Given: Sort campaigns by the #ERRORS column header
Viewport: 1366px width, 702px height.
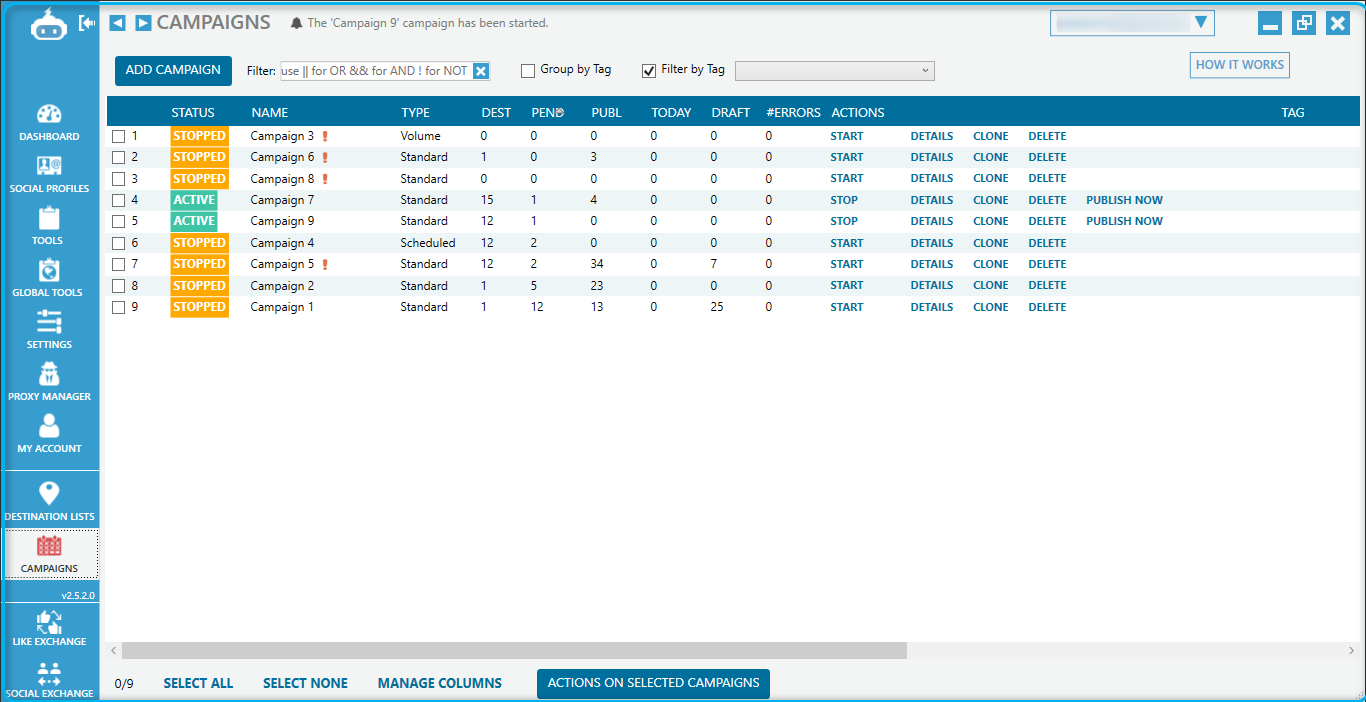Looking at the screenshot, I should pyautogui.click(x=793, y=113).
